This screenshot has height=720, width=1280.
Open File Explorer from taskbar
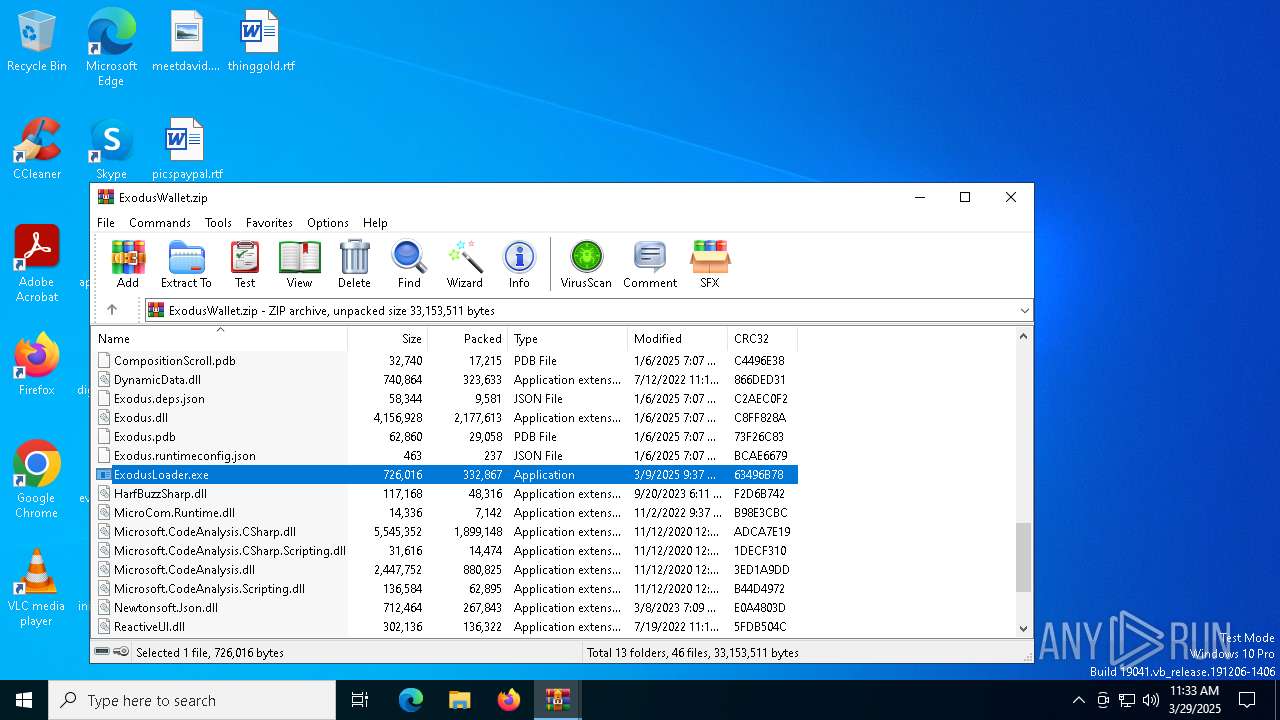(x=460, y=700)
